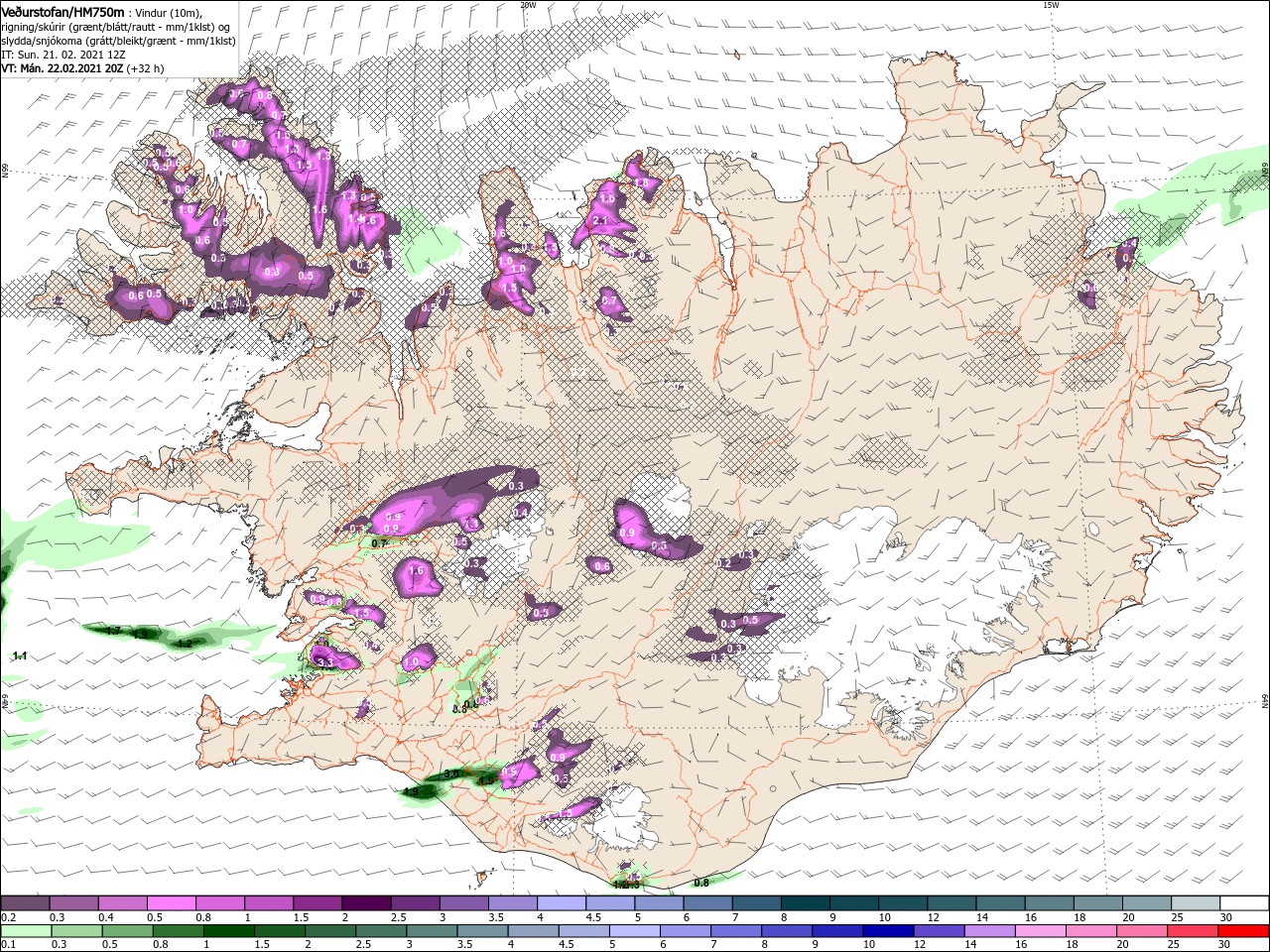1270x952 pixels.
Task: Click the 30 label under the upper scale
Action: (1225, 917)
